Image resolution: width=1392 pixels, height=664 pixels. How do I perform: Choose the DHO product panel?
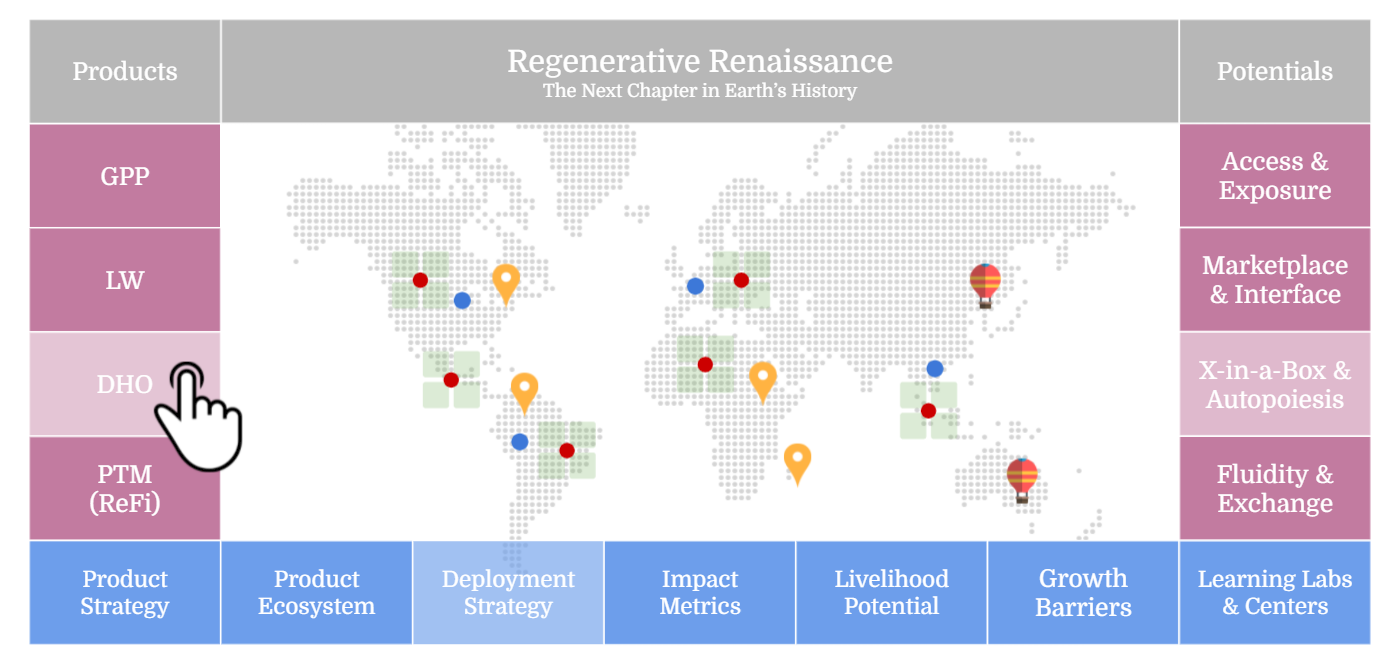(x=125, y=384)
